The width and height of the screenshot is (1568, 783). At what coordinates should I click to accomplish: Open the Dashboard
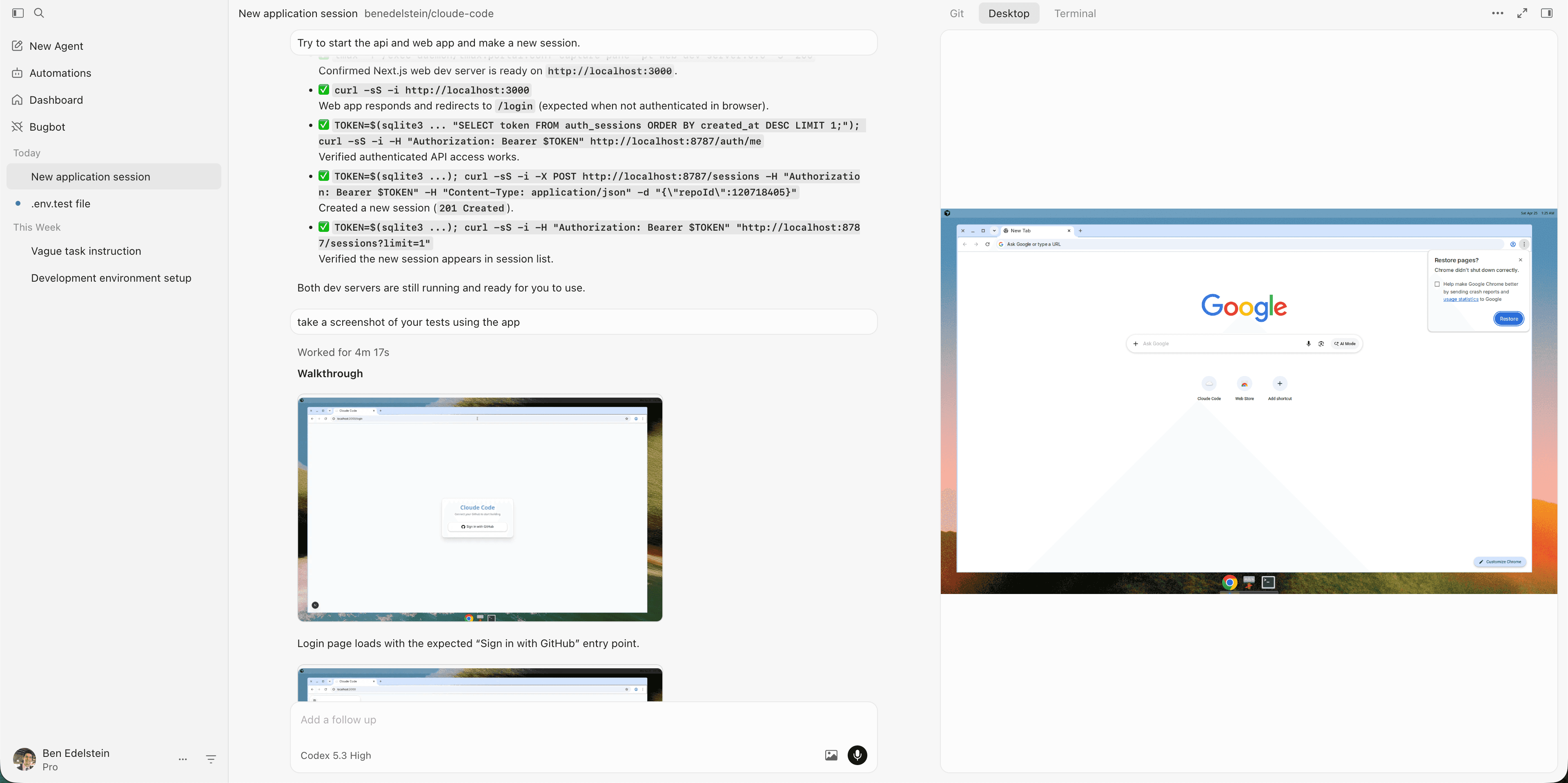click(x=56, y=99)
